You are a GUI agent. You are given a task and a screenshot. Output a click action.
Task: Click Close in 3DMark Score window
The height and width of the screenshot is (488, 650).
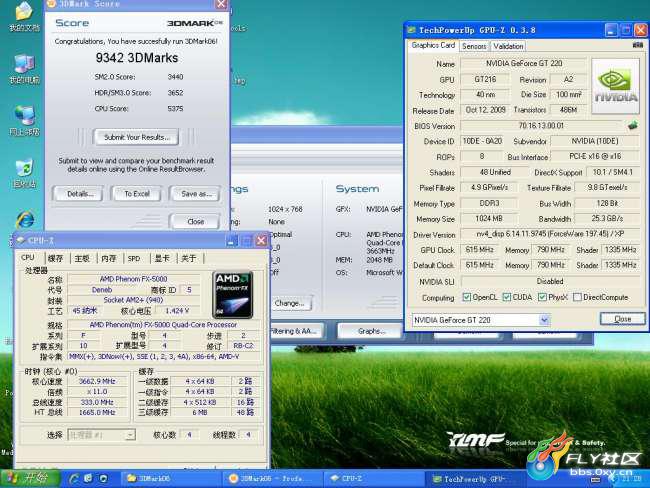click(x=195, y=221)
